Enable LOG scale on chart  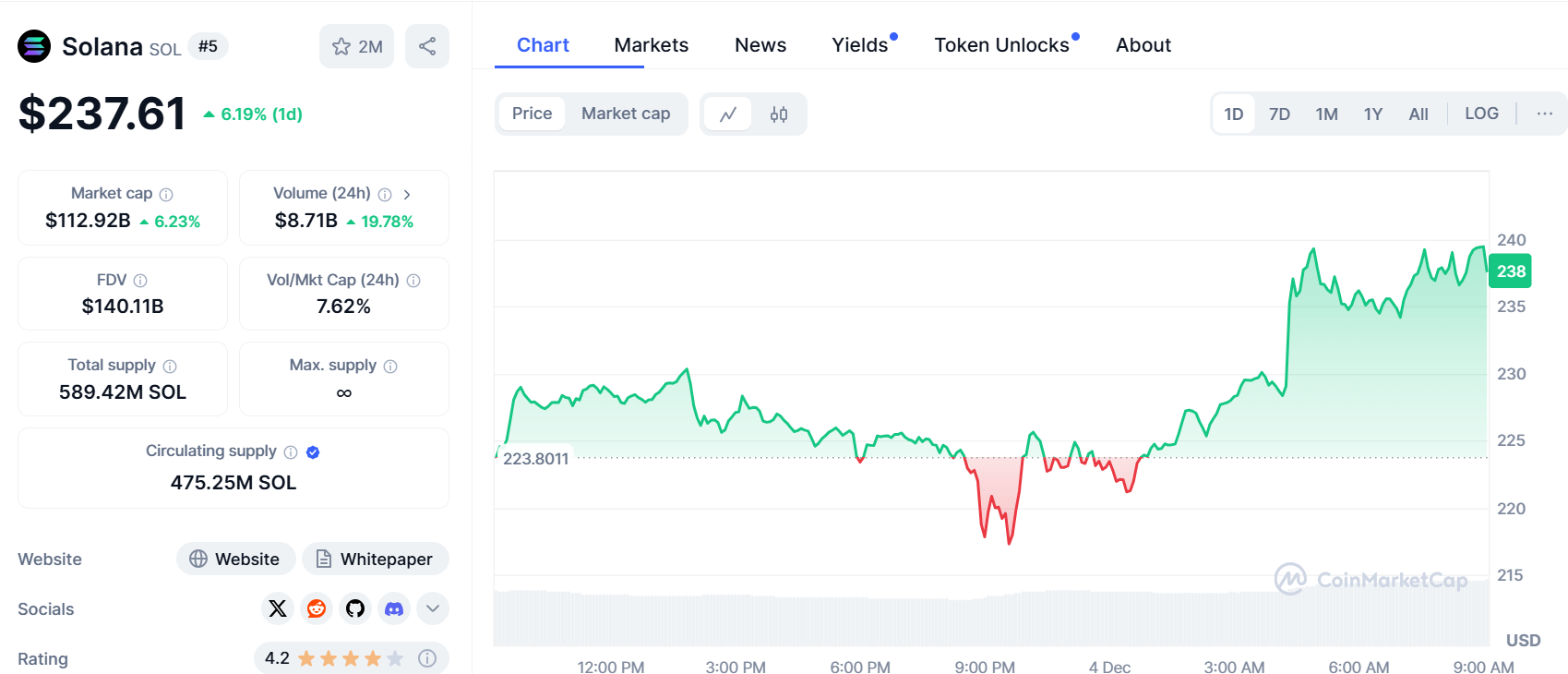tap(1481, 114)
